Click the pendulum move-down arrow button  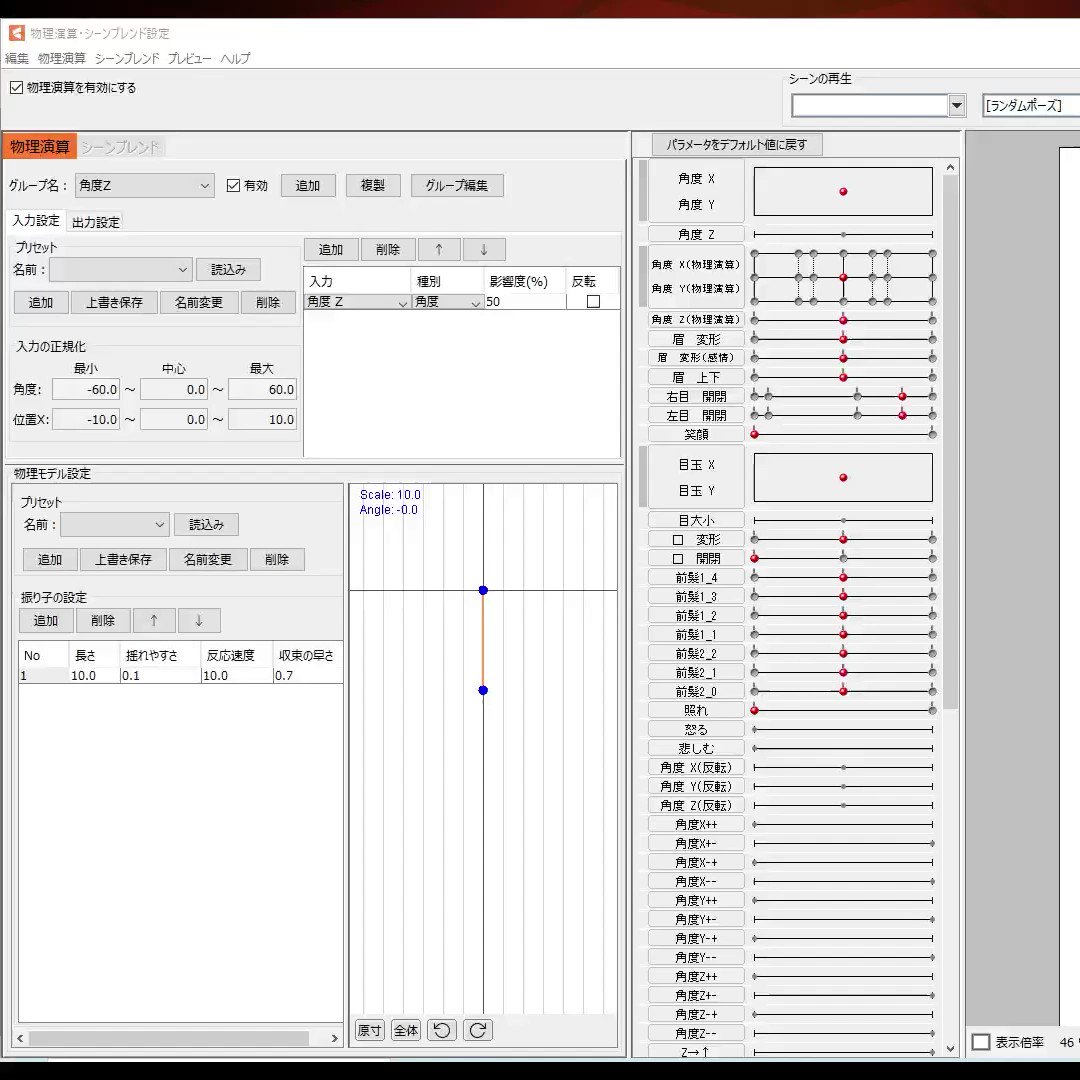[x=199, y=621]
